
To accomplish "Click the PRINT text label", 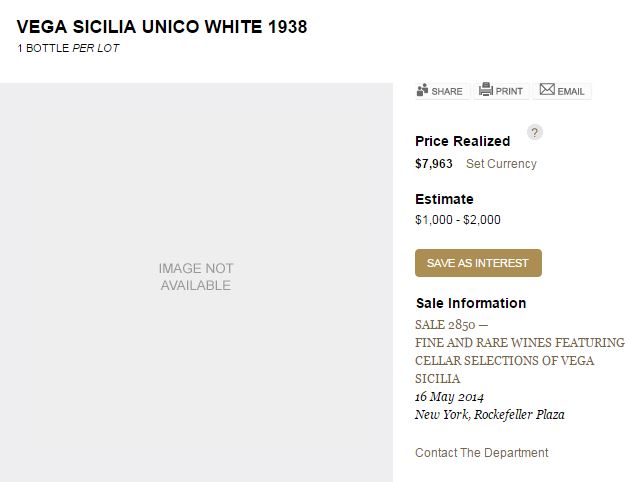I will tap(509, 91).
